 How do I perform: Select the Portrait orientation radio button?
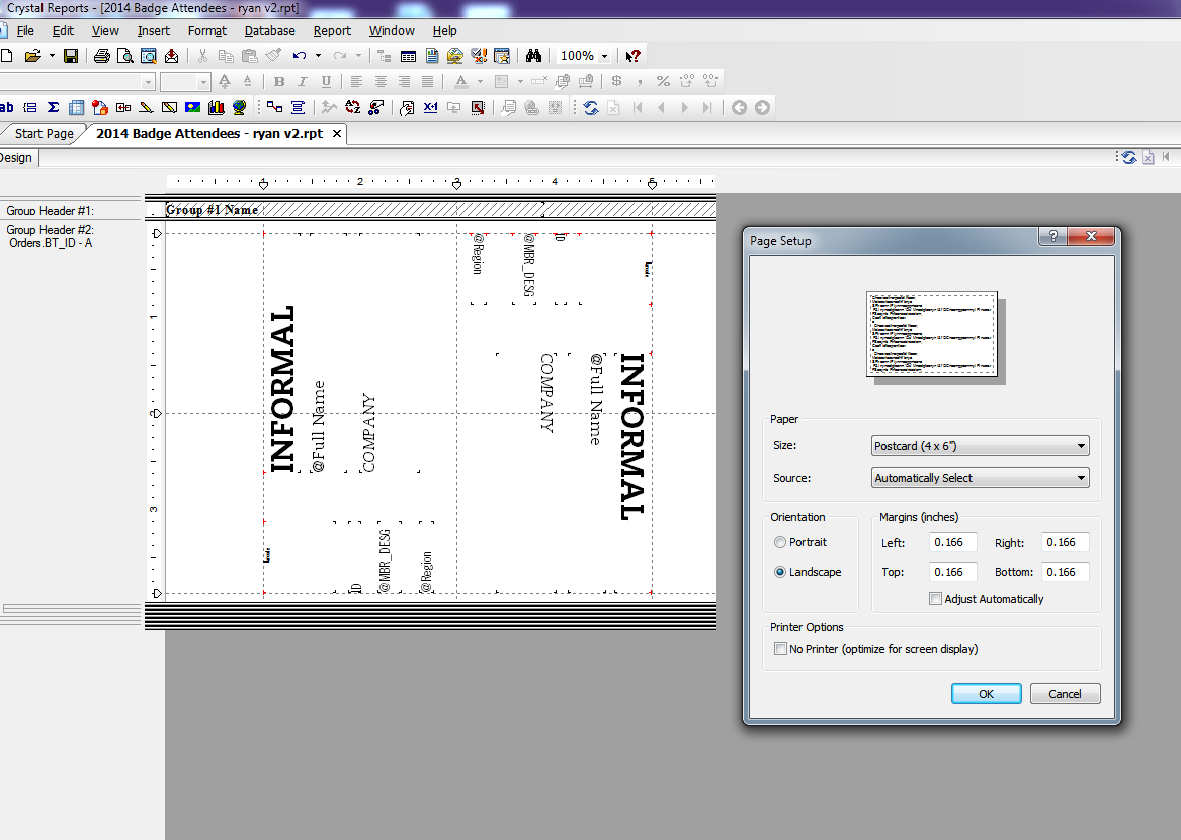click(779, 541)
